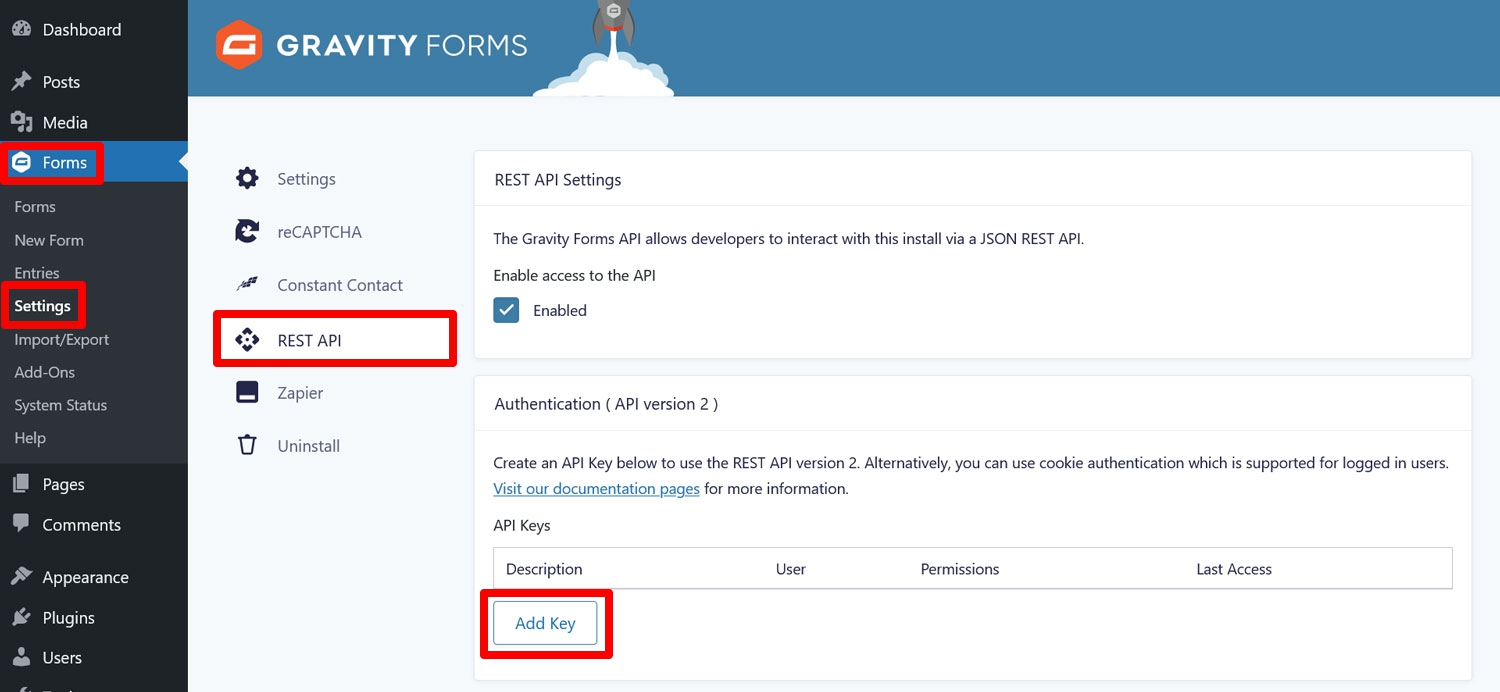Open the Appearance menu
Screen dimensions: 1500x692
click(85, 577)
